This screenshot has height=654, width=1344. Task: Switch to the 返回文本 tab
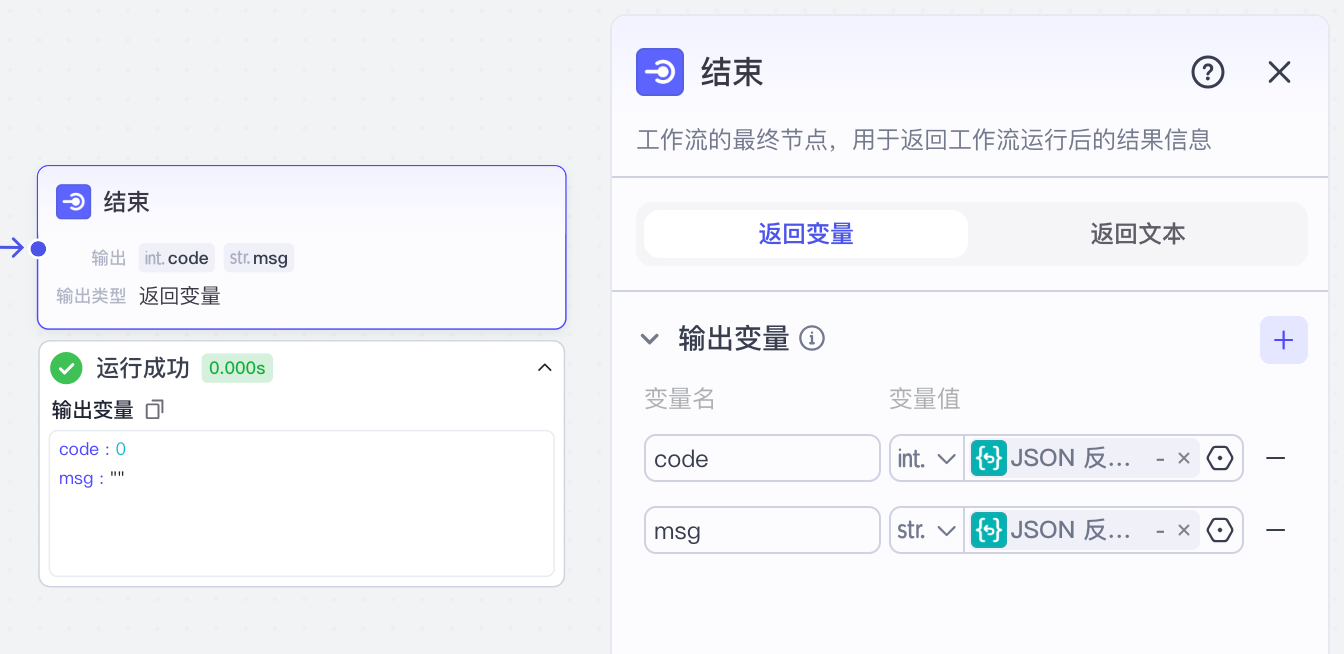(1137, 233)
